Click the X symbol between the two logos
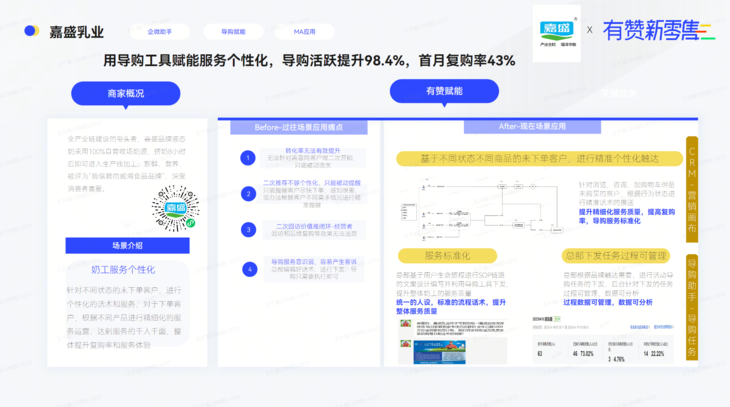The image size is (730, 407). click(x=589, y=30)
